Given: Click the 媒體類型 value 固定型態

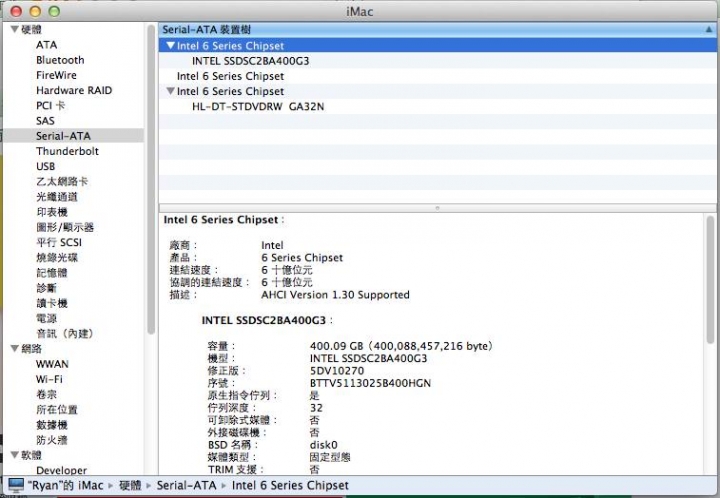Looking at the screenshot, I should click(330, 457).
